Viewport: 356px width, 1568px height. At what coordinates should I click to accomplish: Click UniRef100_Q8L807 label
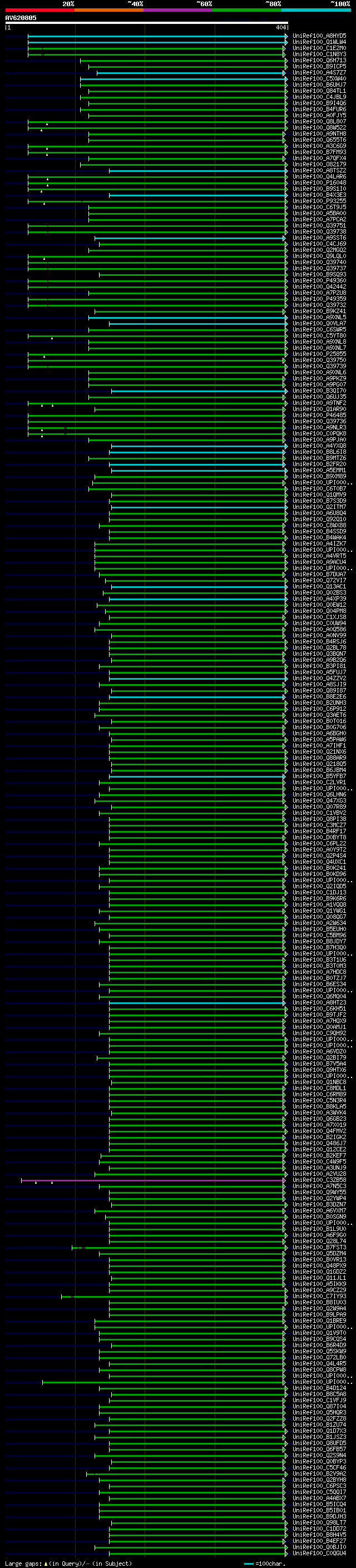point(319,122)
